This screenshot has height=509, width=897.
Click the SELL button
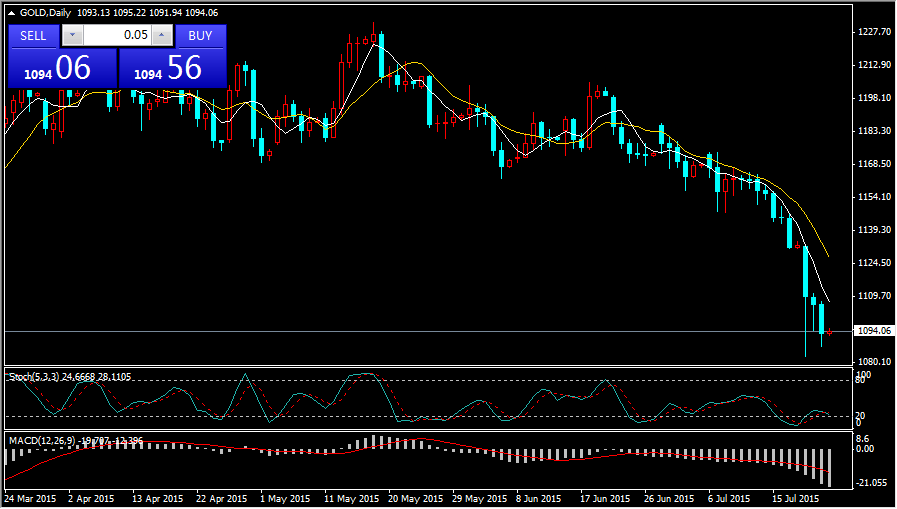33,35
